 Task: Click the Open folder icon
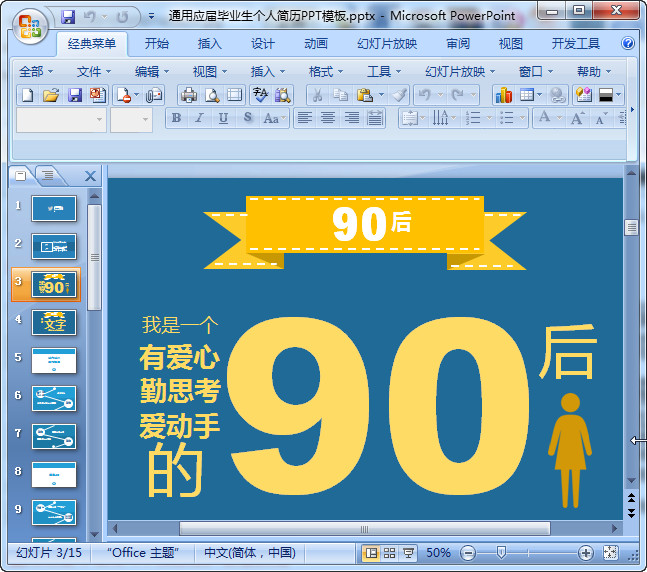click(51, 95)
